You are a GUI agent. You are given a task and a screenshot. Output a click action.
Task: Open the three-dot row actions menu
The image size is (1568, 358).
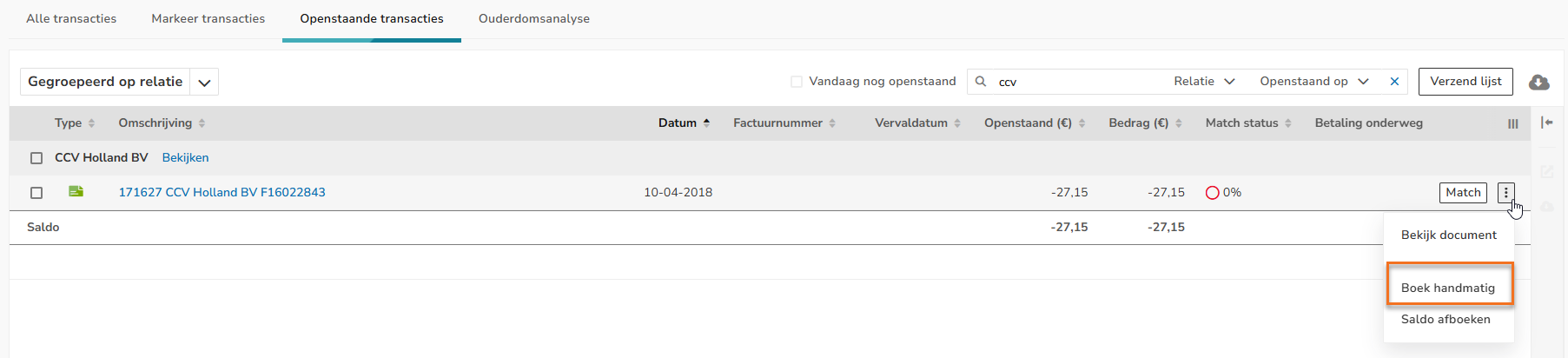pyautogui.click(x=1505, y=193)
